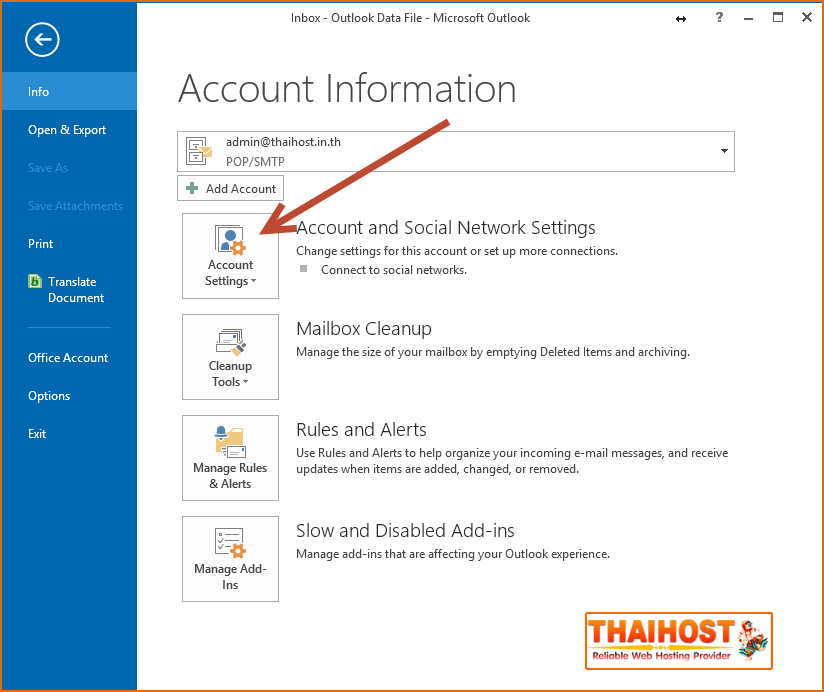Click the green plus icon beside Add Account
The width and height of the screenshot is (824, 692).
click(192, 188)
